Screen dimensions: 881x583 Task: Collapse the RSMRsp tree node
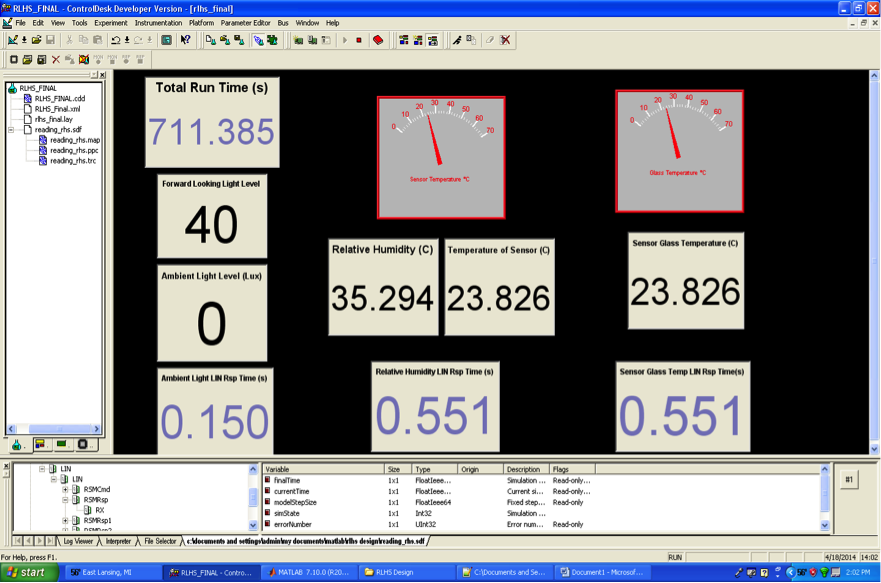(x=65, y=500)
